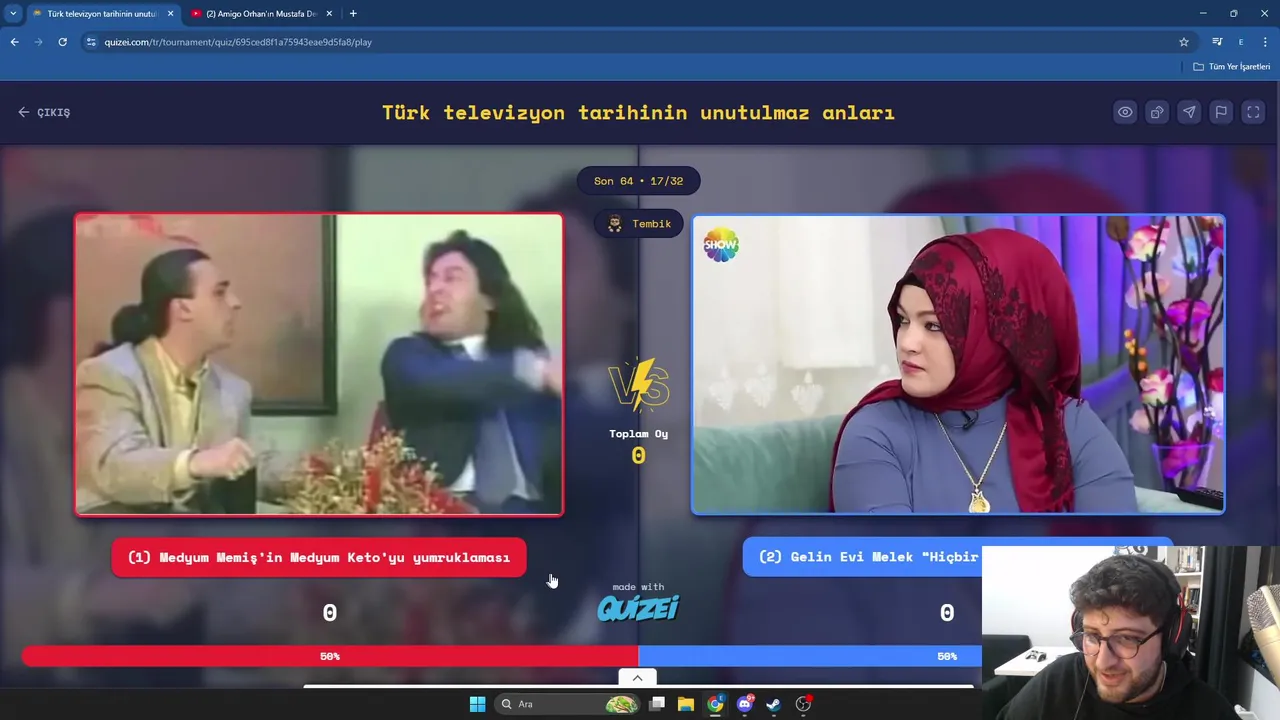The height and width of the screenshot is (720, 1280).
Task: Click the 'Toplam Oy' total votes label
Action: pyautogui.click(x=639, y=434)
